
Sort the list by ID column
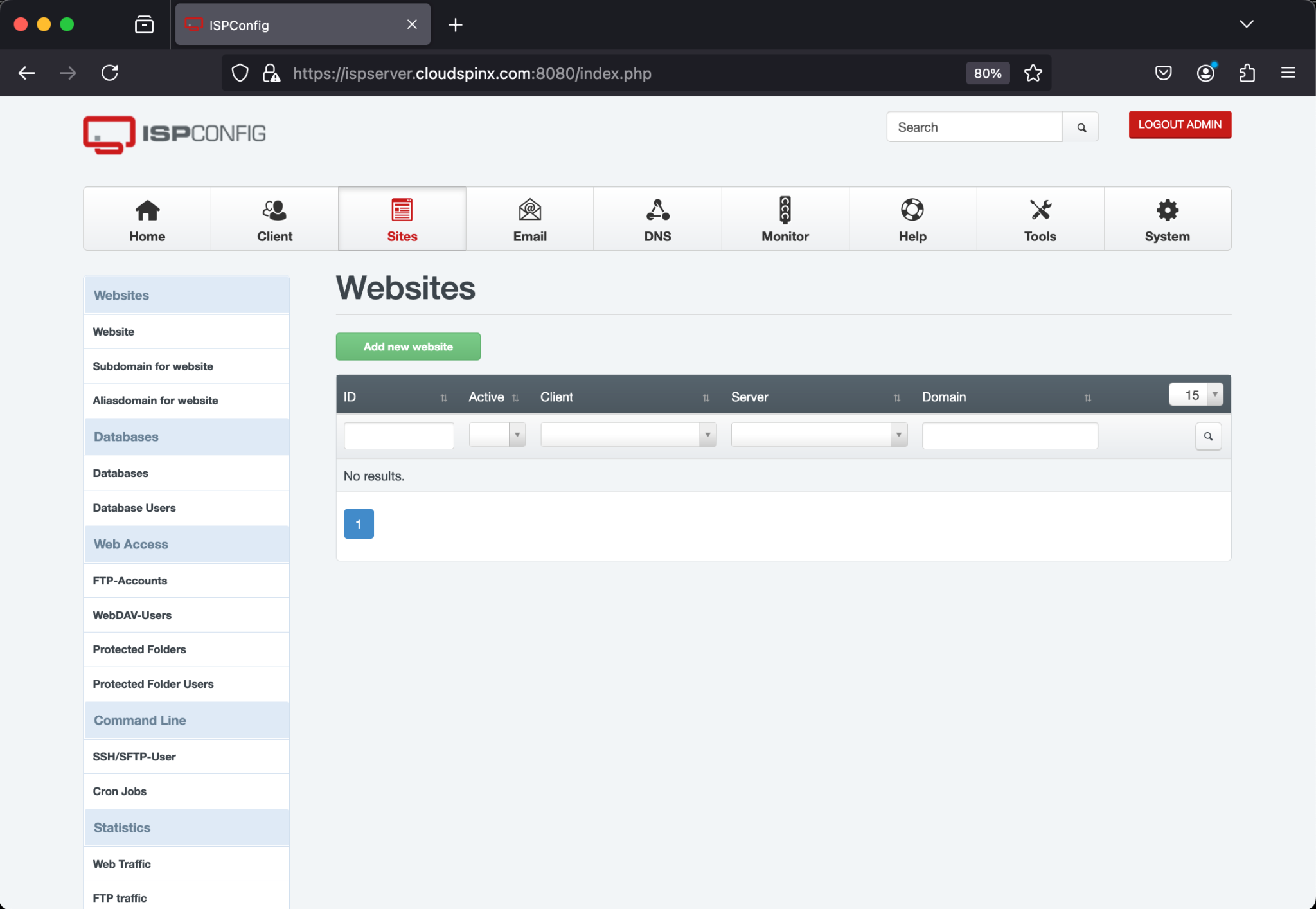click(x=444, y=397)
